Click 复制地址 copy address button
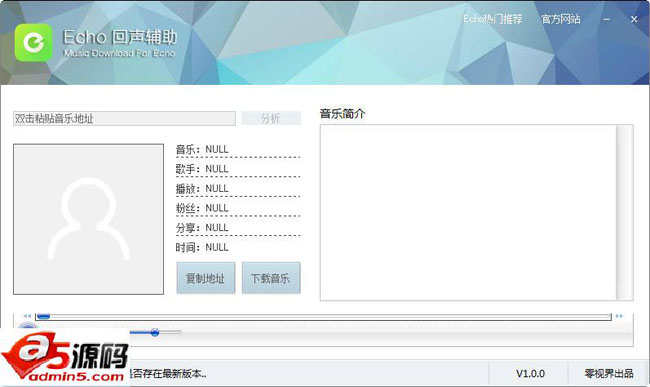Image resolution: width=650 pixels, height=387 pixels. (x=206, y=278)
